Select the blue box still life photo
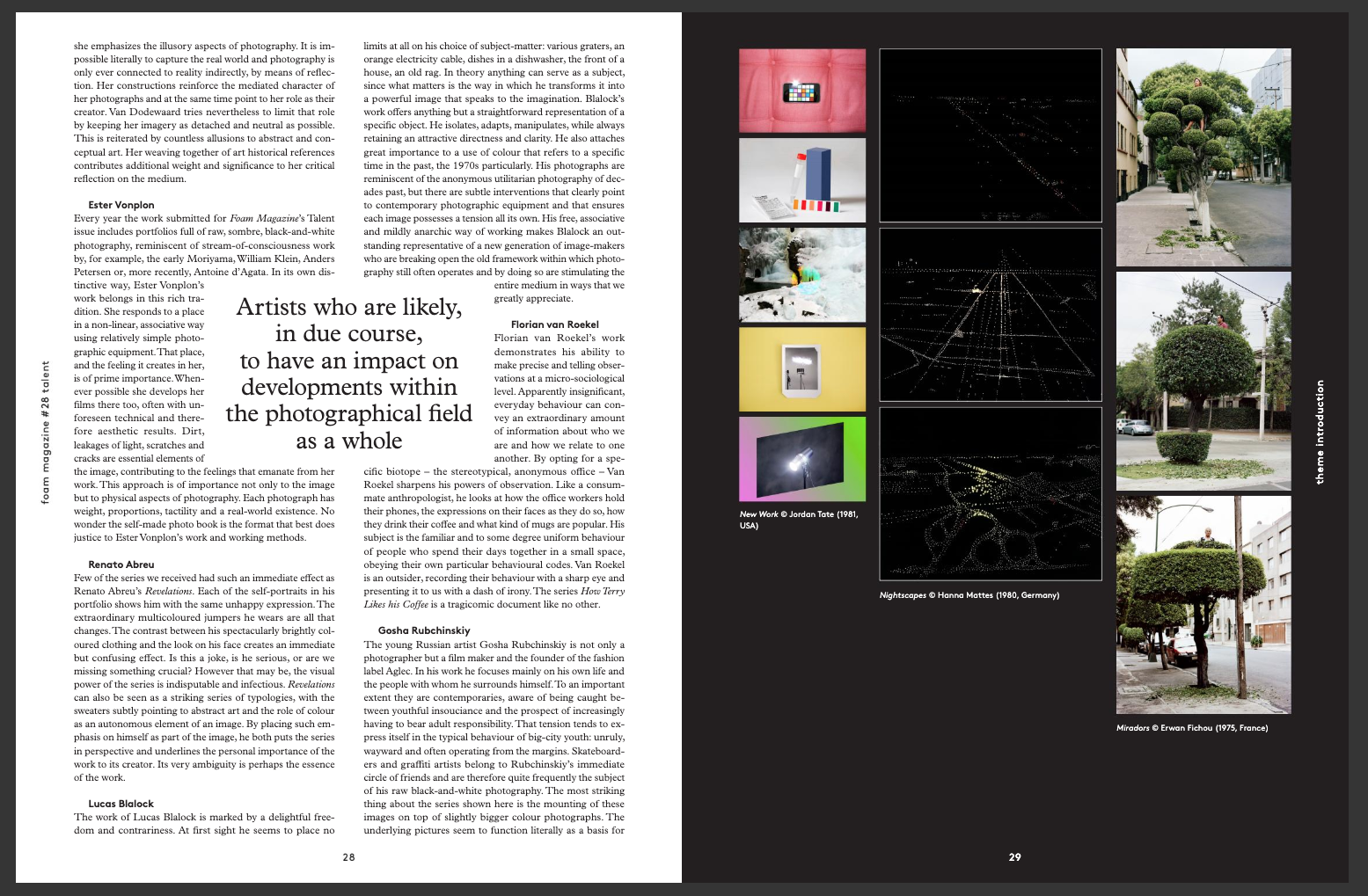Screen dimensions: 1368x896 pos(801,180)
